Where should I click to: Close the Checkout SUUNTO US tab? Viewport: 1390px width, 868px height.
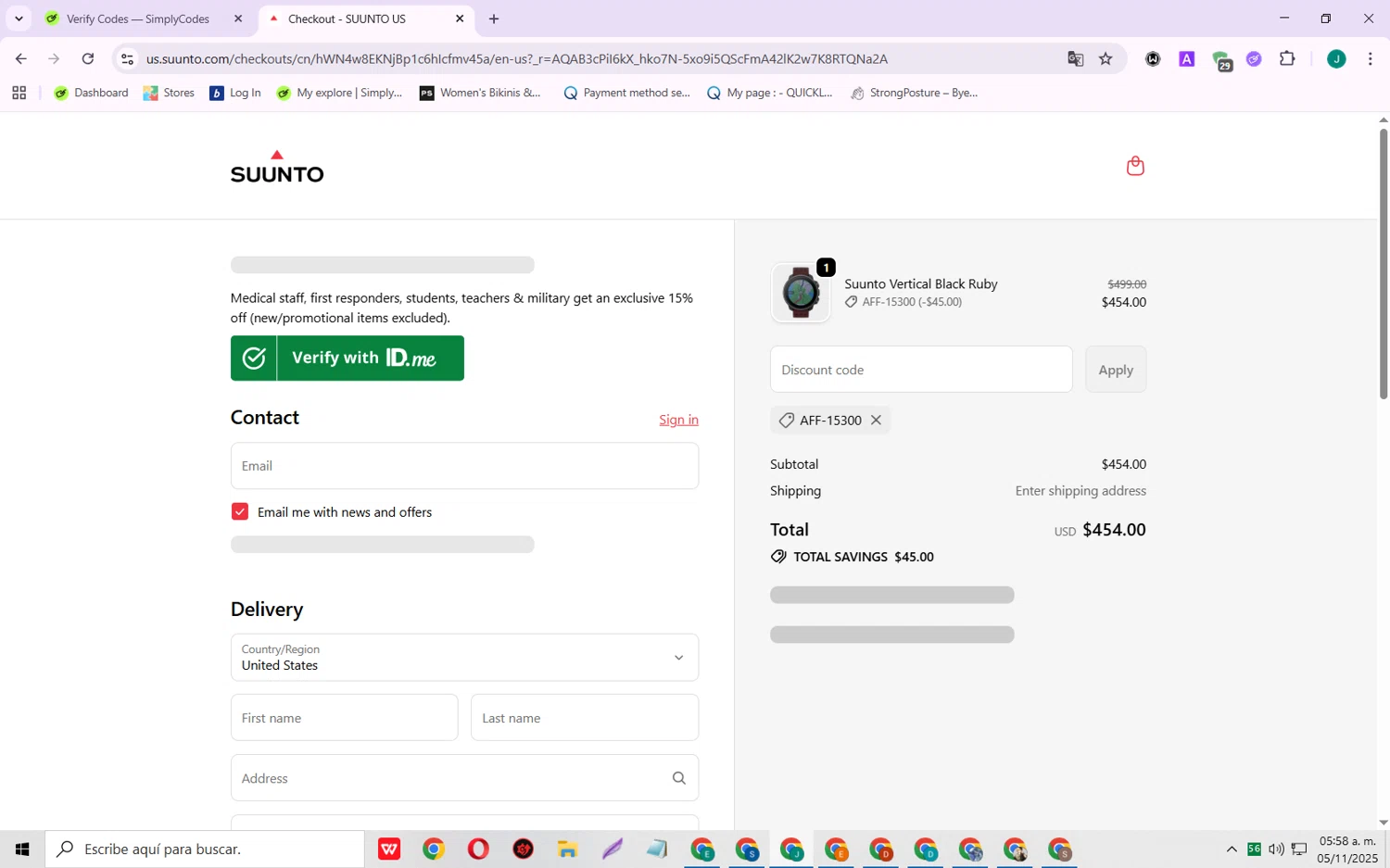460,19
